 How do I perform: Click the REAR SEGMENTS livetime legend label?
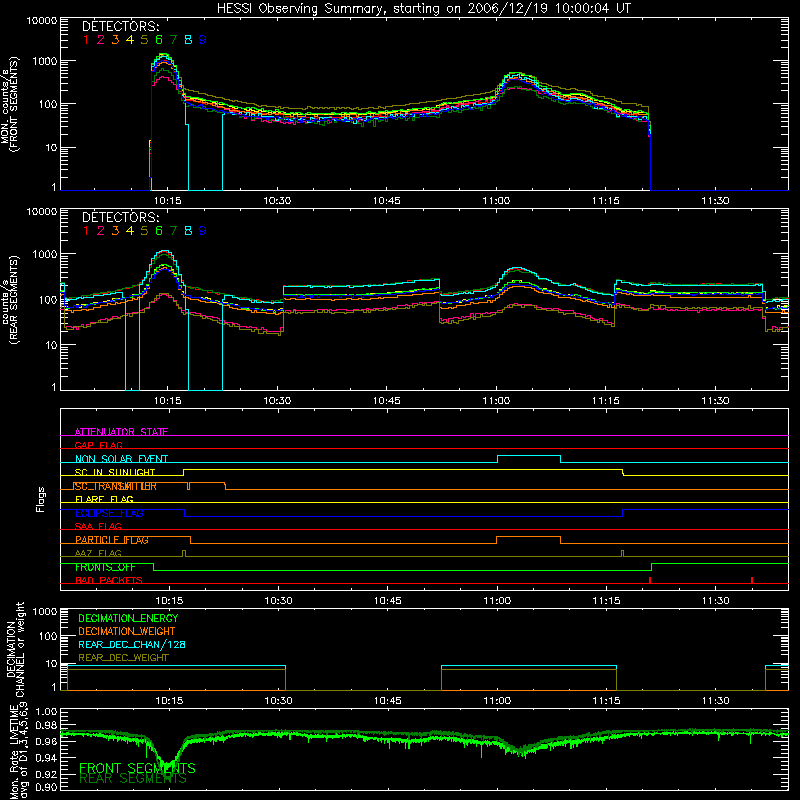pyautogui.click(x=133, y=779)
